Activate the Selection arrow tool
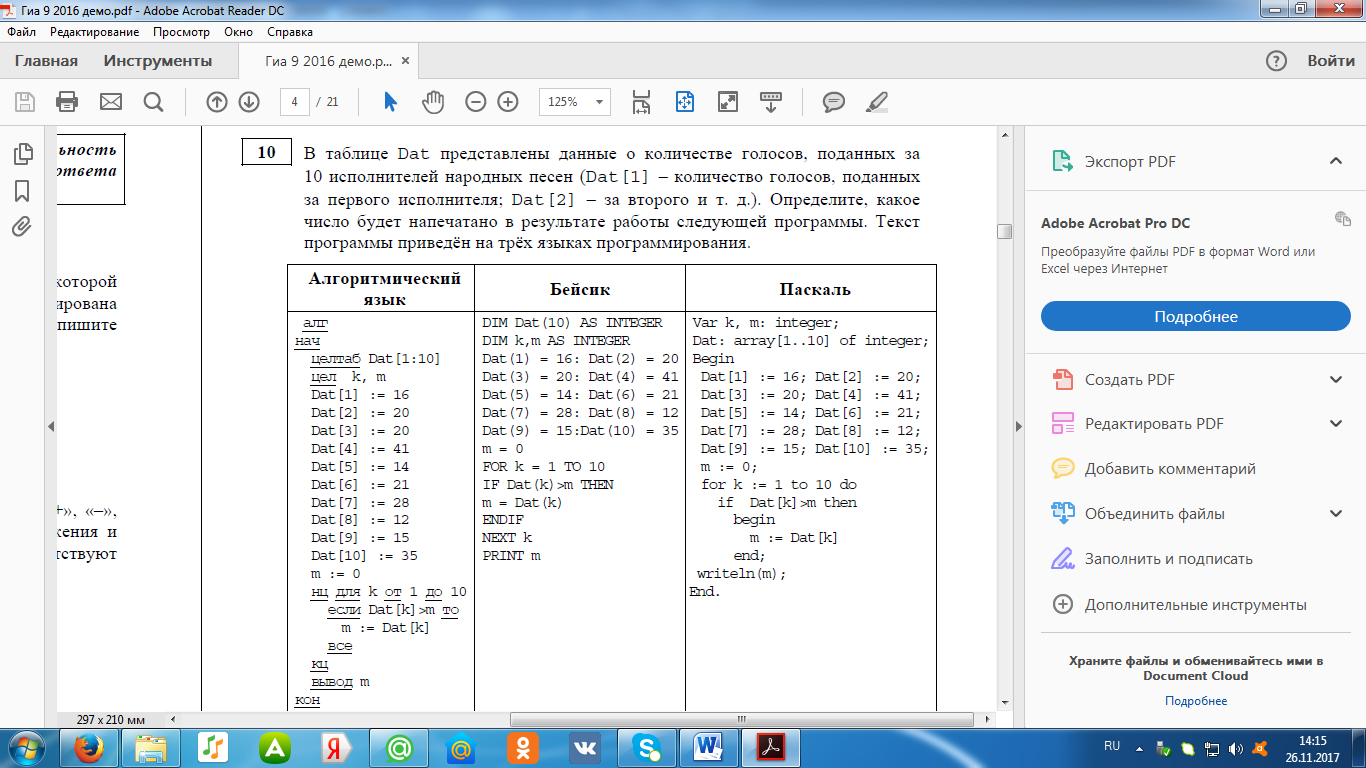Viewport: 1366px width, 768px height. click(x=391, y=102)
